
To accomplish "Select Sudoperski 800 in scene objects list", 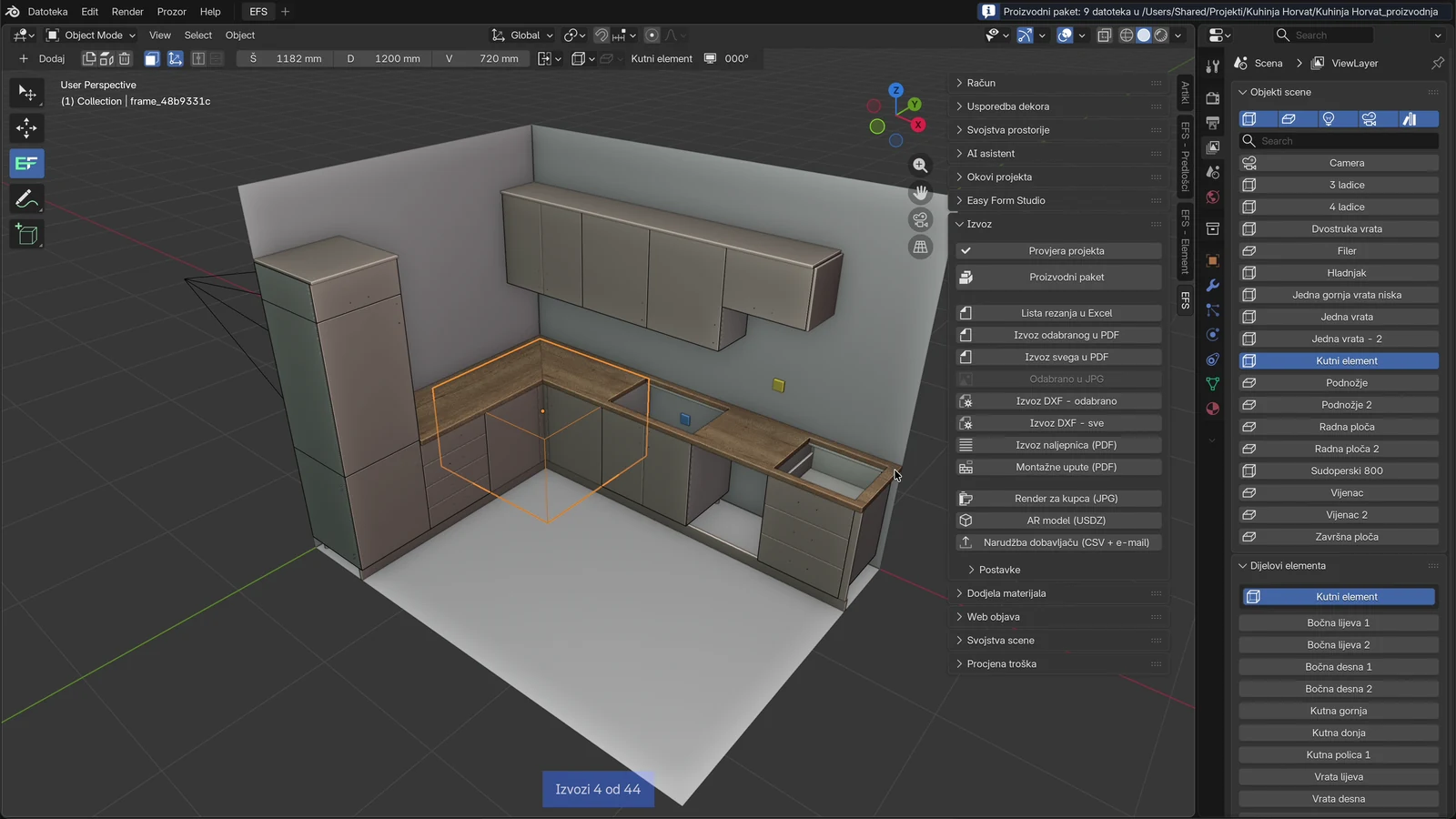I will coord(1339,470).
